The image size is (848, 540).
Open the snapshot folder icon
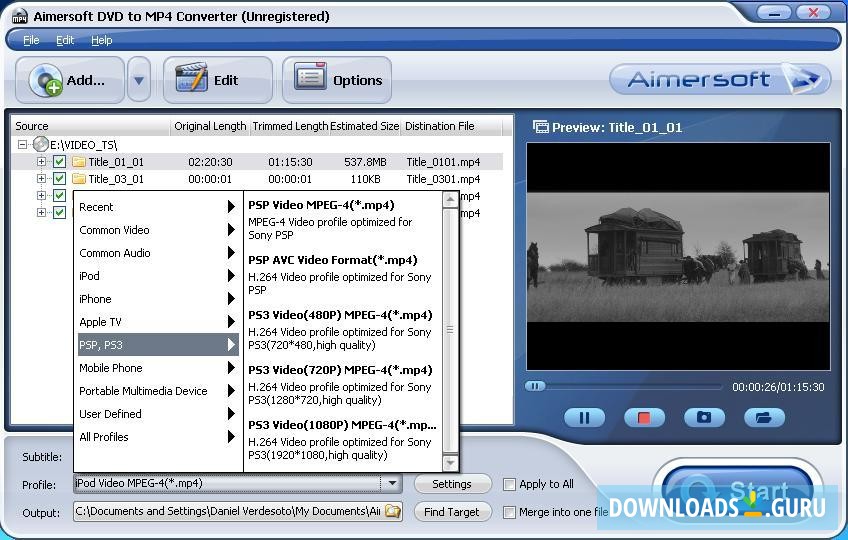tap(764, 417)
